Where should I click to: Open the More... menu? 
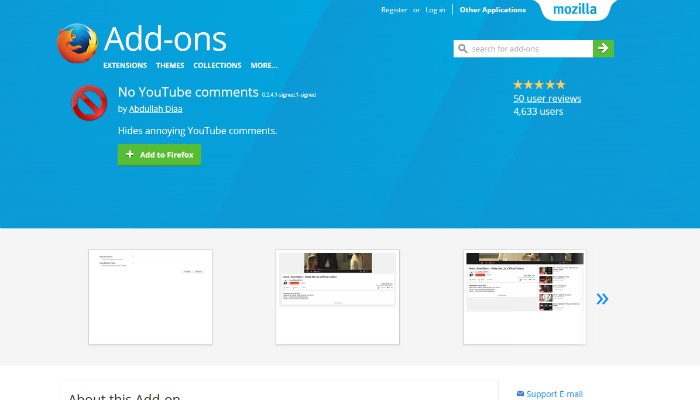coord(264,65)
